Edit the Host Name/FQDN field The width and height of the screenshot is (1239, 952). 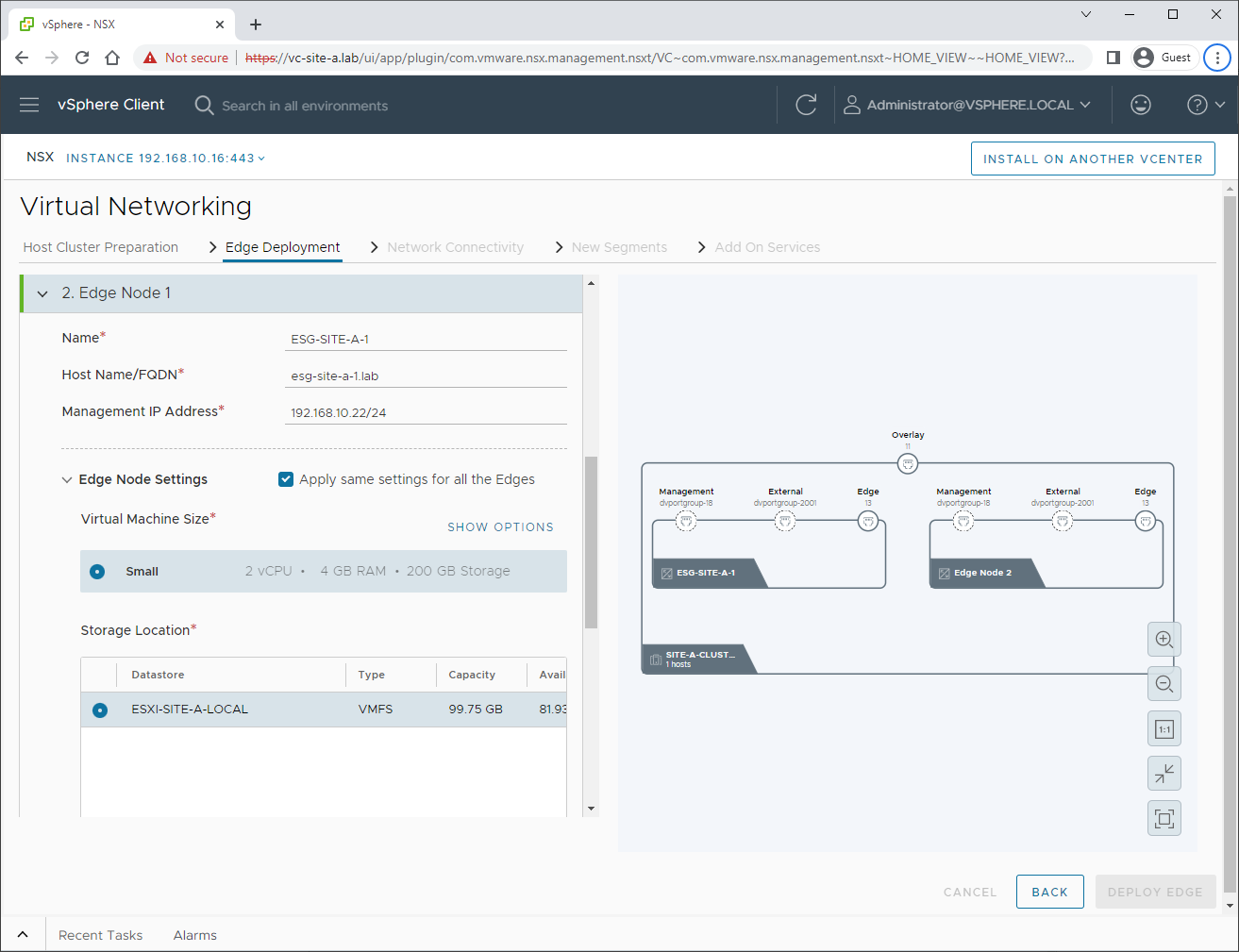426,376
